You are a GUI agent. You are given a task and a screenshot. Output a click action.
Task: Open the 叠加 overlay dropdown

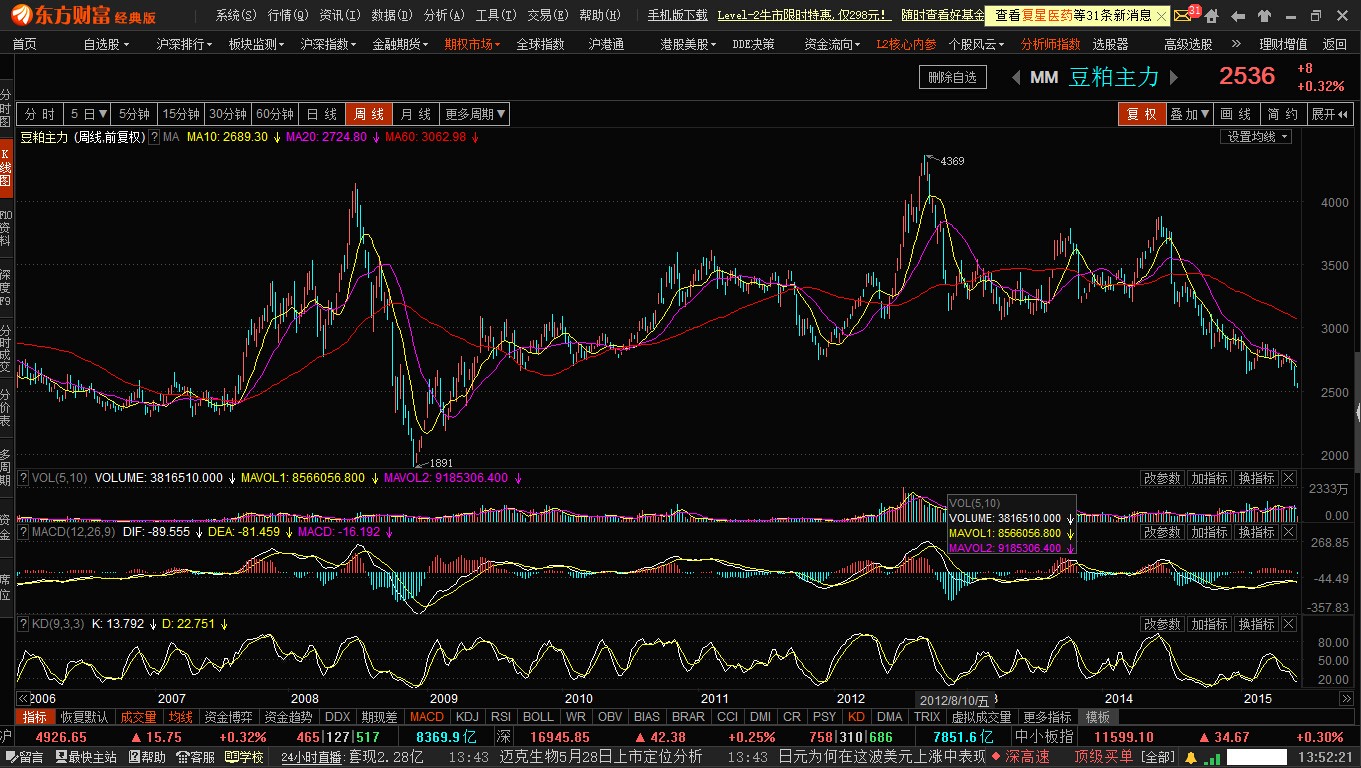tap(1190, 114)
